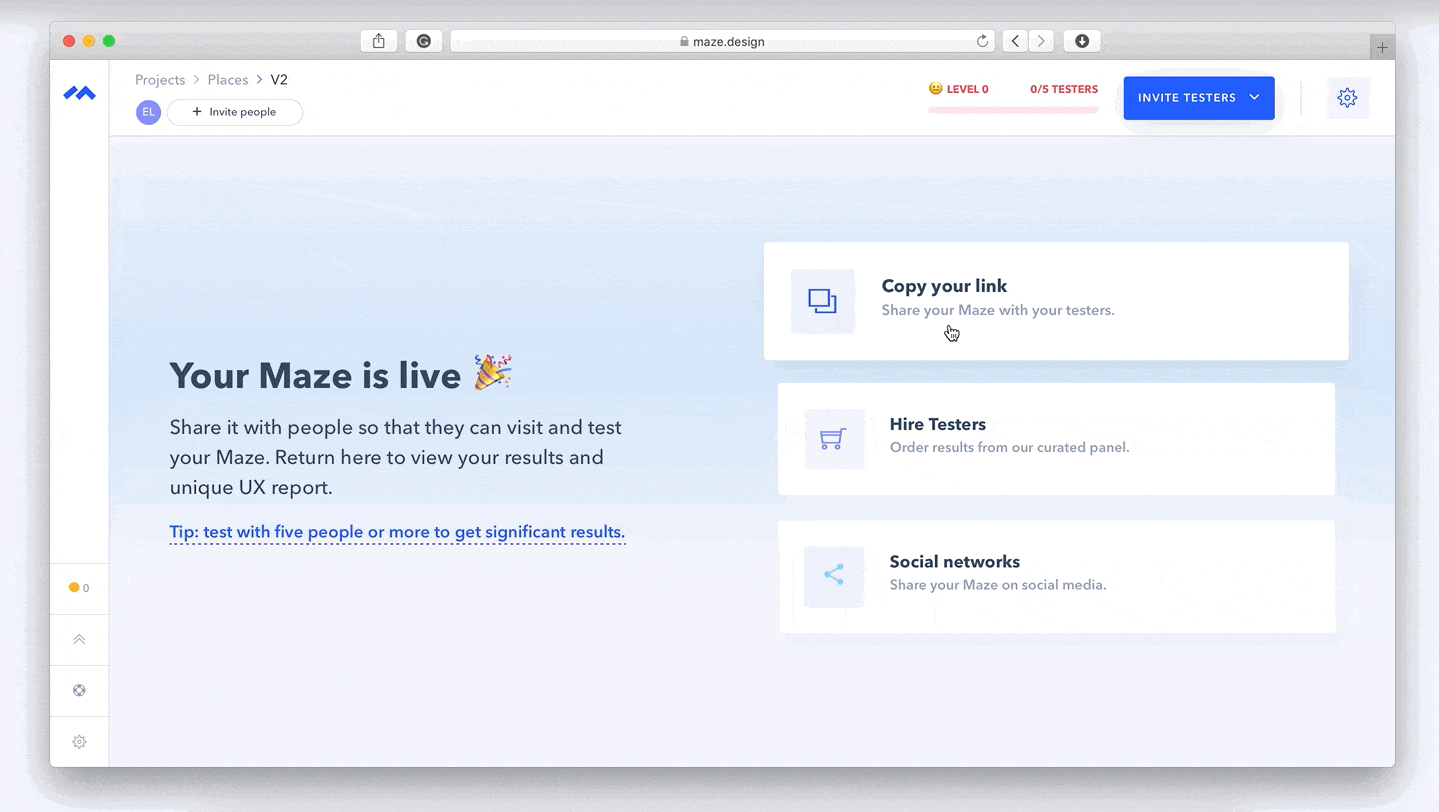Click the maze.design address bar
This screenshot has width=1439, height=812.
pos(723,41)
